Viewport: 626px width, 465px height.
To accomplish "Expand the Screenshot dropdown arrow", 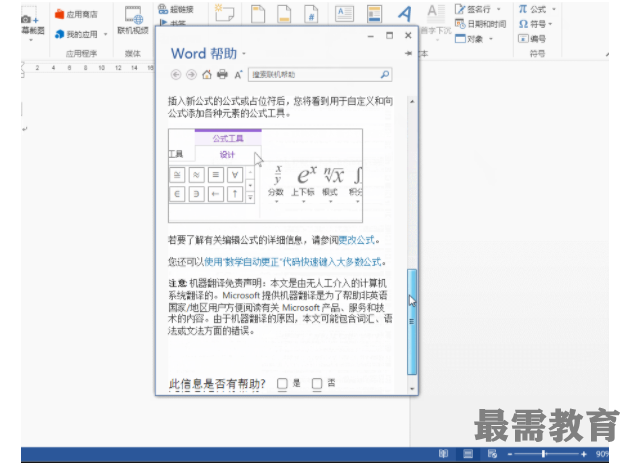I will coord(31,40).
